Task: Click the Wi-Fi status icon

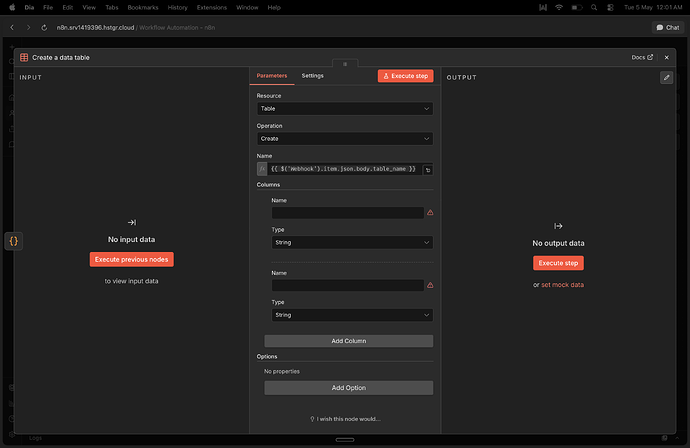Action: click(559, 7)
